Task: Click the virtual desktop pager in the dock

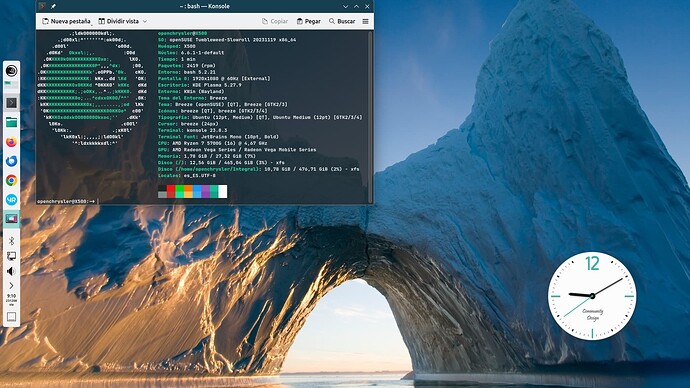Action: (x=11, y=84)
